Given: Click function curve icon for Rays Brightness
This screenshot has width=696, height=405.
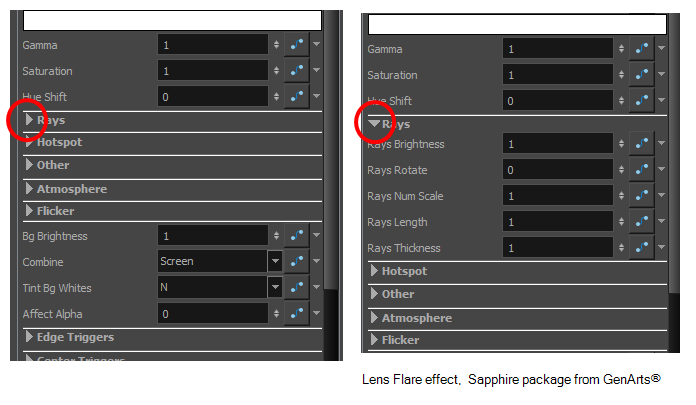Looking at the screenshot, I should [641, 143].
